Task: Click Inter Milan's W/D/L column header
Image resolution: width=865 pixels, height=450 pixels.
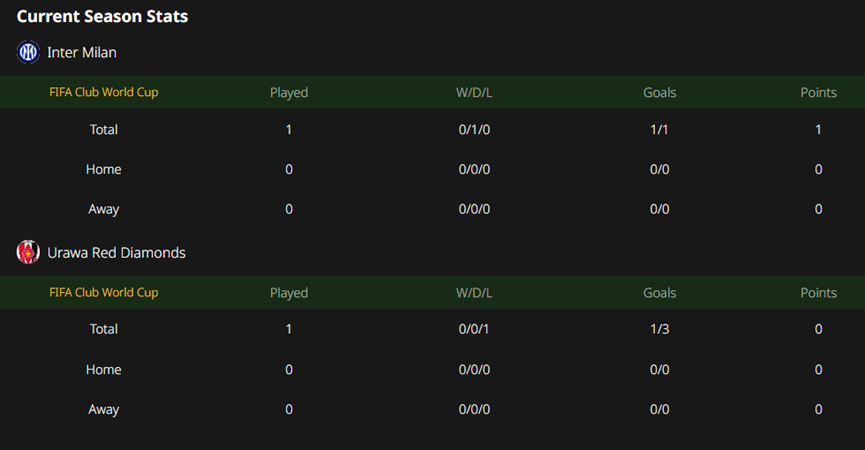Action: 474,93
